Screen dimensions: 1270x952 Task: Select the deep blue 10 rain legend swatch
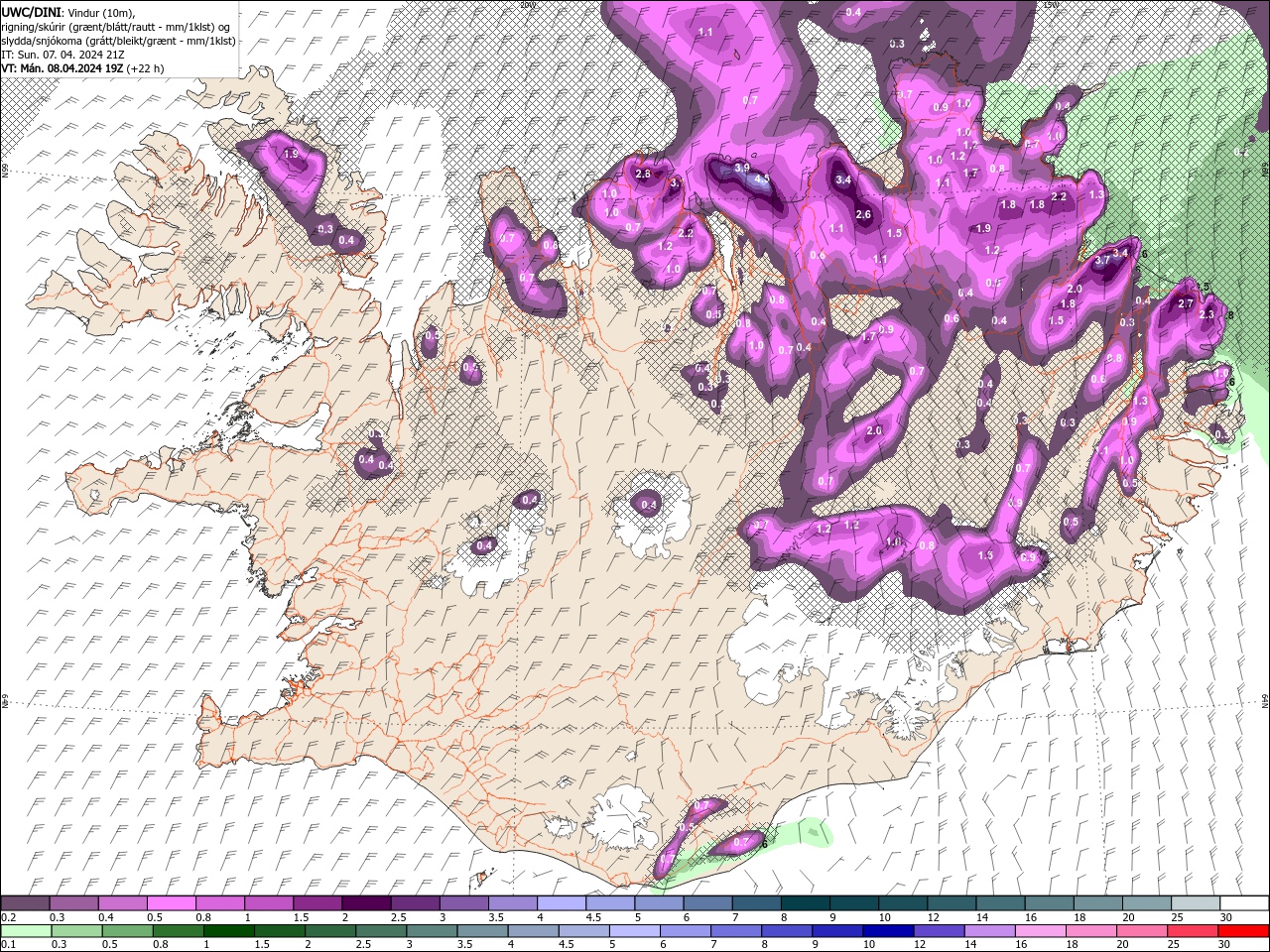(x=887, y=931)
